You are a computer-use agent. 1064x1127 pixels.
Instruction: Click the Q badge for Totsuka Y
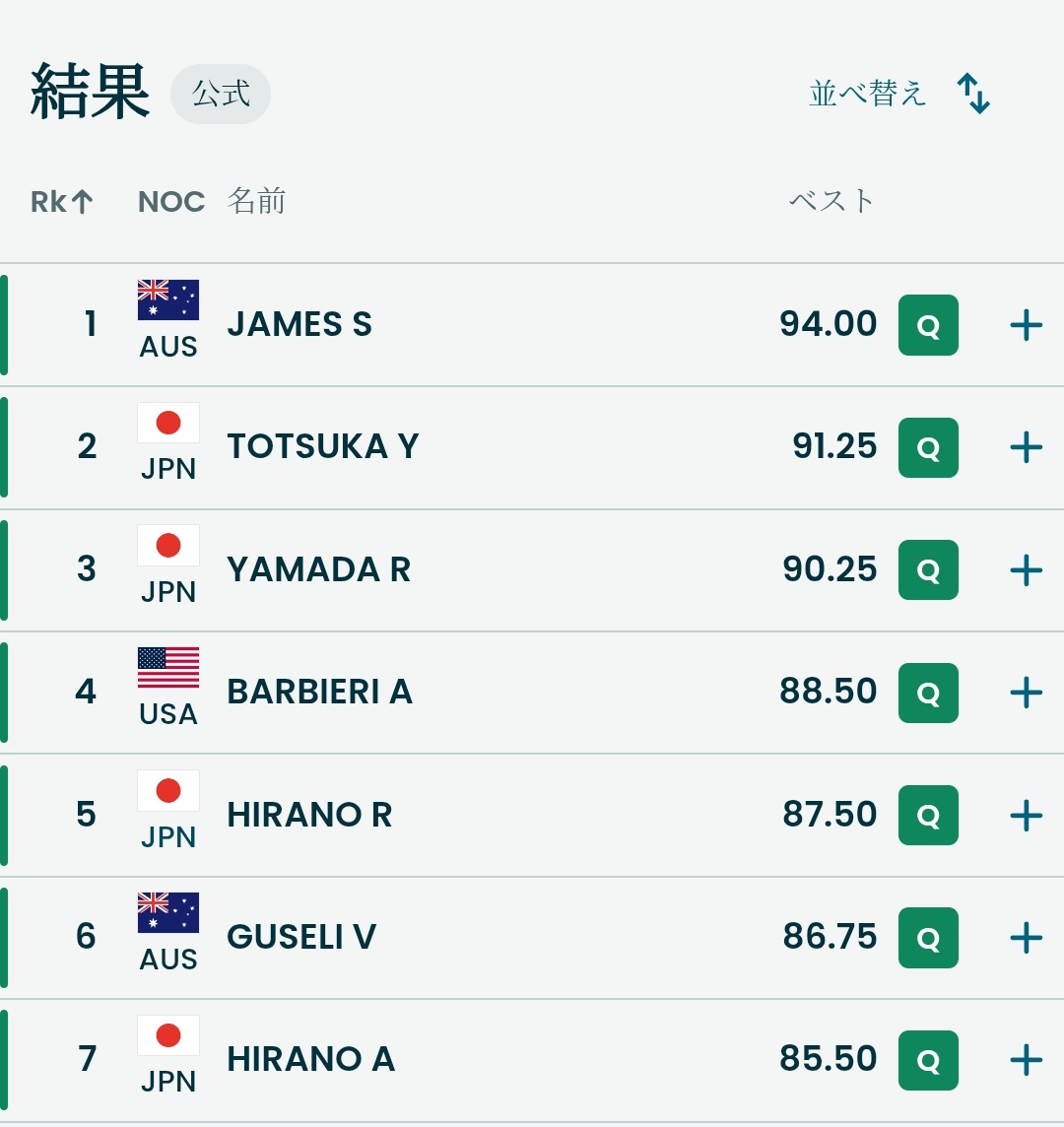(x=928, y=447)
